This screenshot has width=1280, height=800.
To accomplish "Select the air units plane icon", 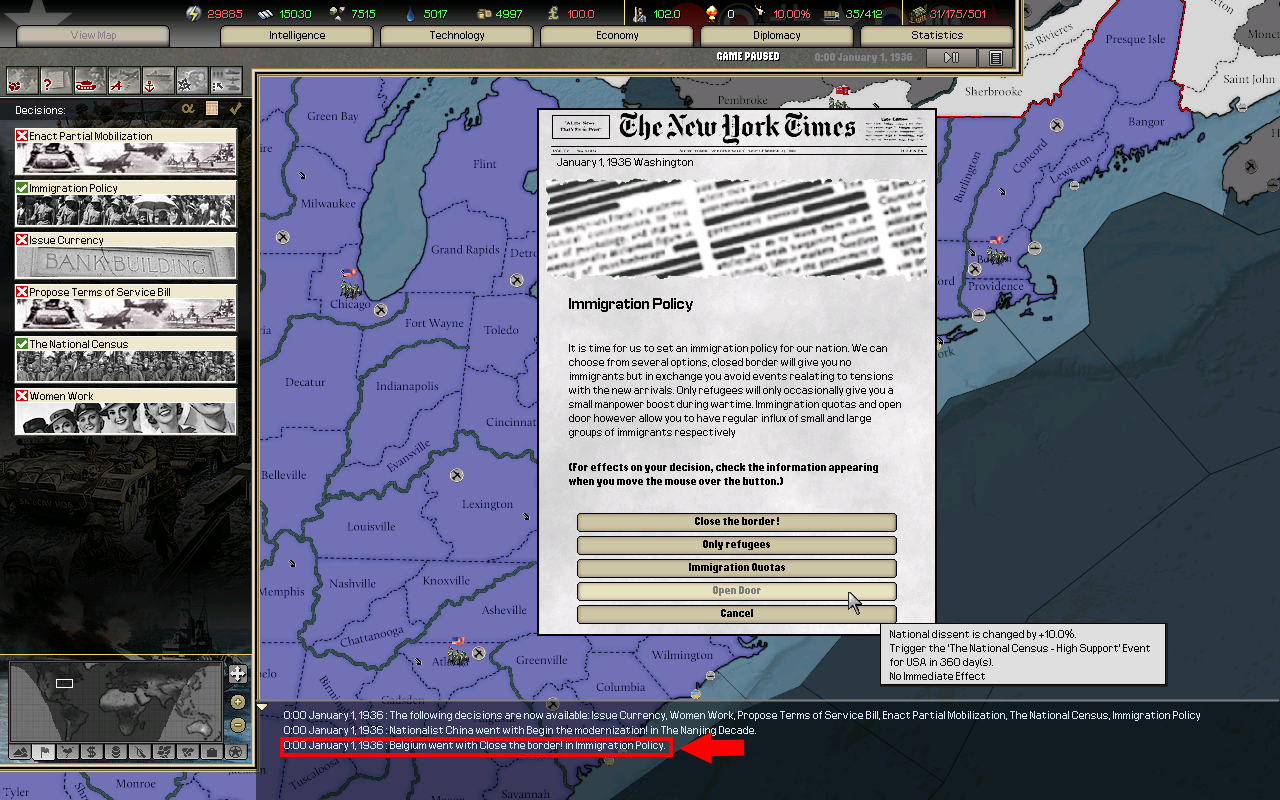I will pyautogui.click(x=124, y=80).
